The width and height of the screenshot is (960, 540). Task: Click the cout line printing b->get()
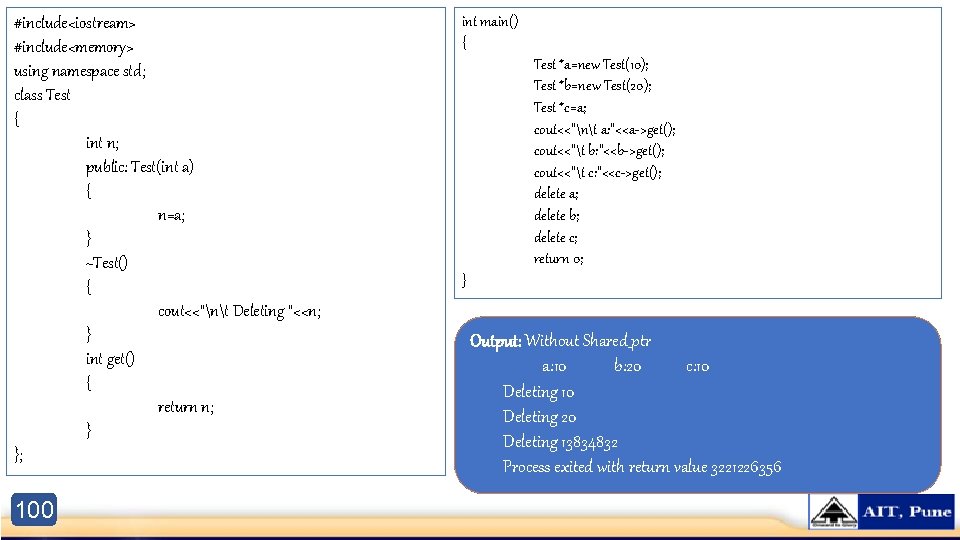tap(599, 151)
